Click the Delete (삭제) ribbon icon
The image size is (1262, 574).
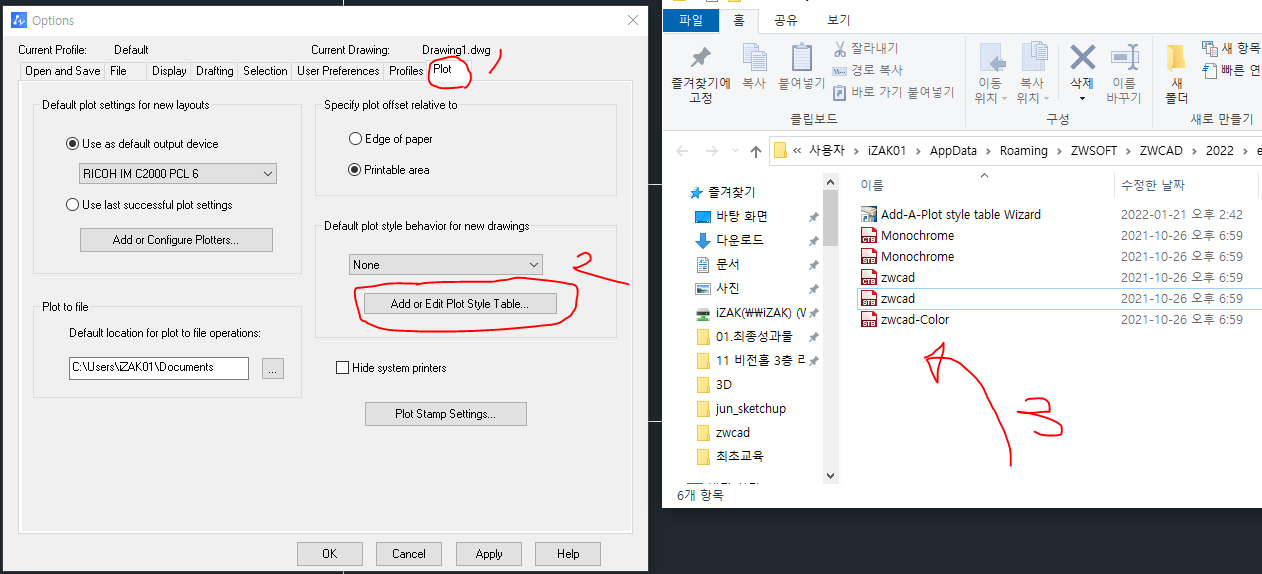click(1082, 56)
